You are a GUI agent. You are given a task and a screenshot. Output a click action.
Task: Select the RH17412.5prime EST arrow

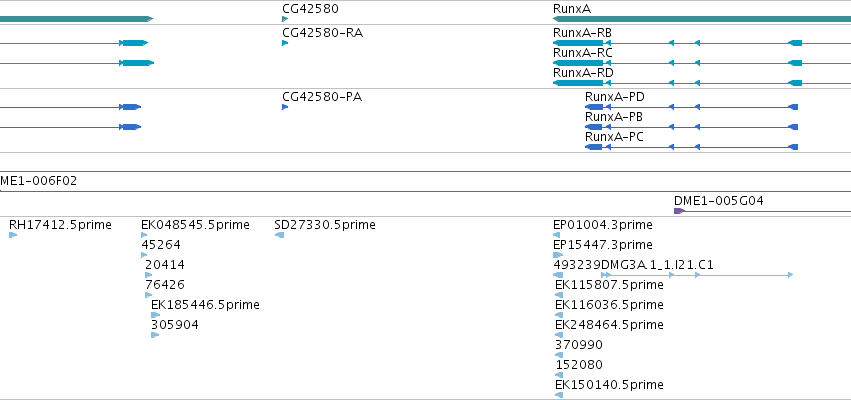coord(13,235)
